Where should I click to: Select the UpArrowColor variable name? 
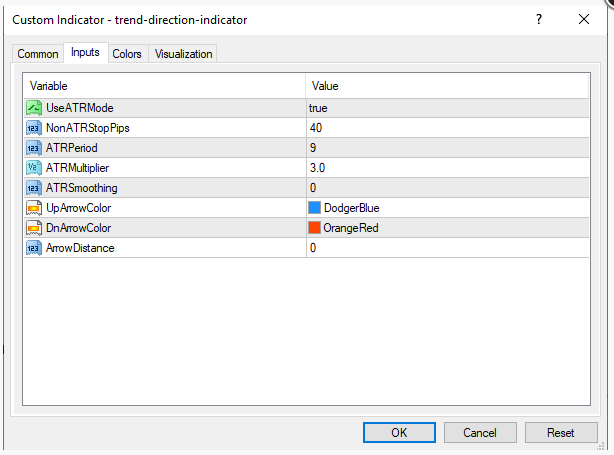[x=79, y=208]
